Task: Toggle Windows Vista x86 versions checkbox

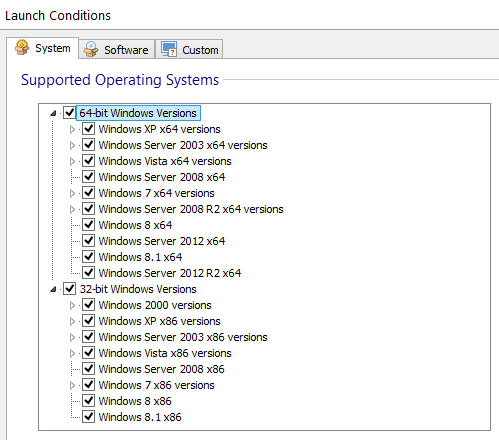Action: [89, 353]
